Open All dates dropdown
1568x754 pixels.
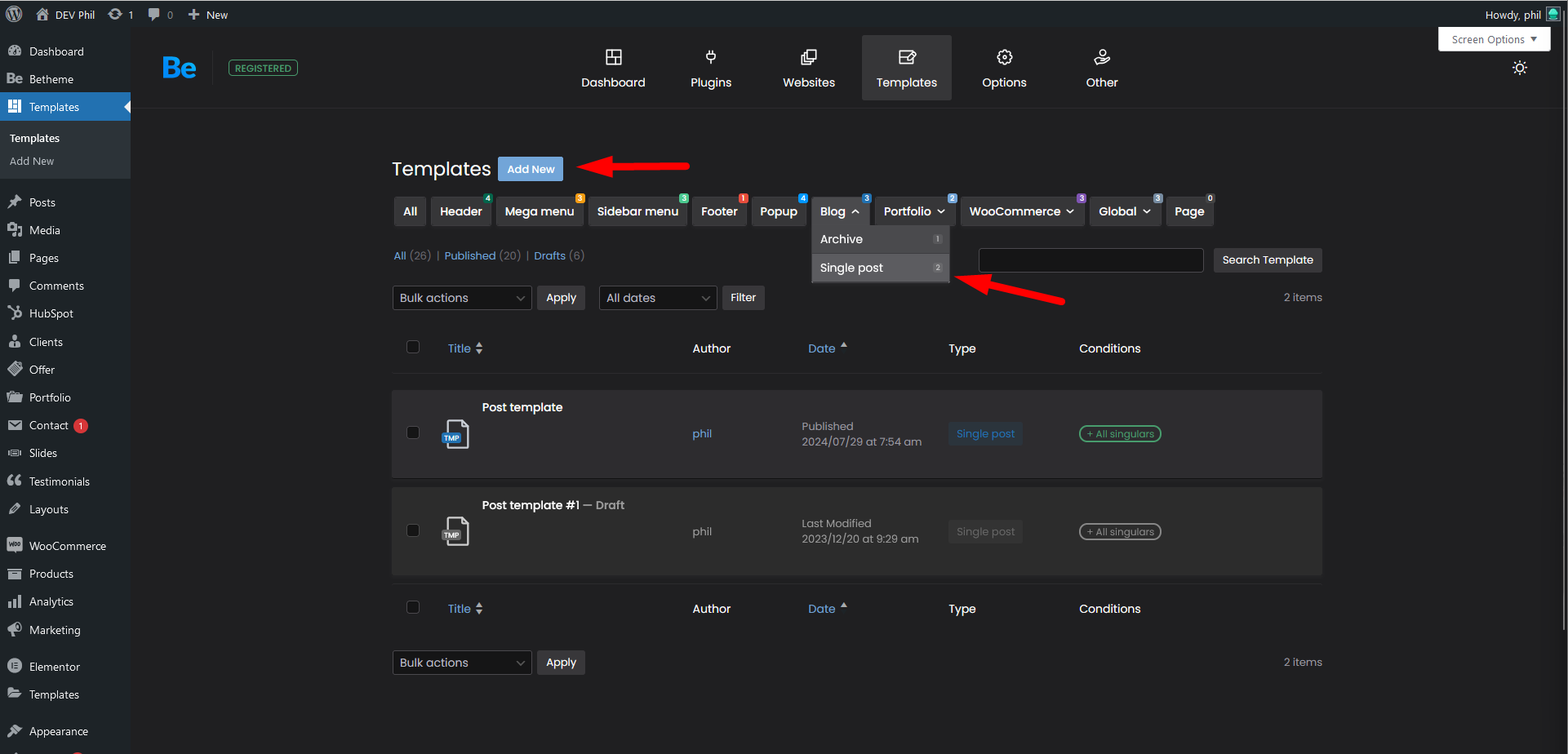tap(658, 298)
